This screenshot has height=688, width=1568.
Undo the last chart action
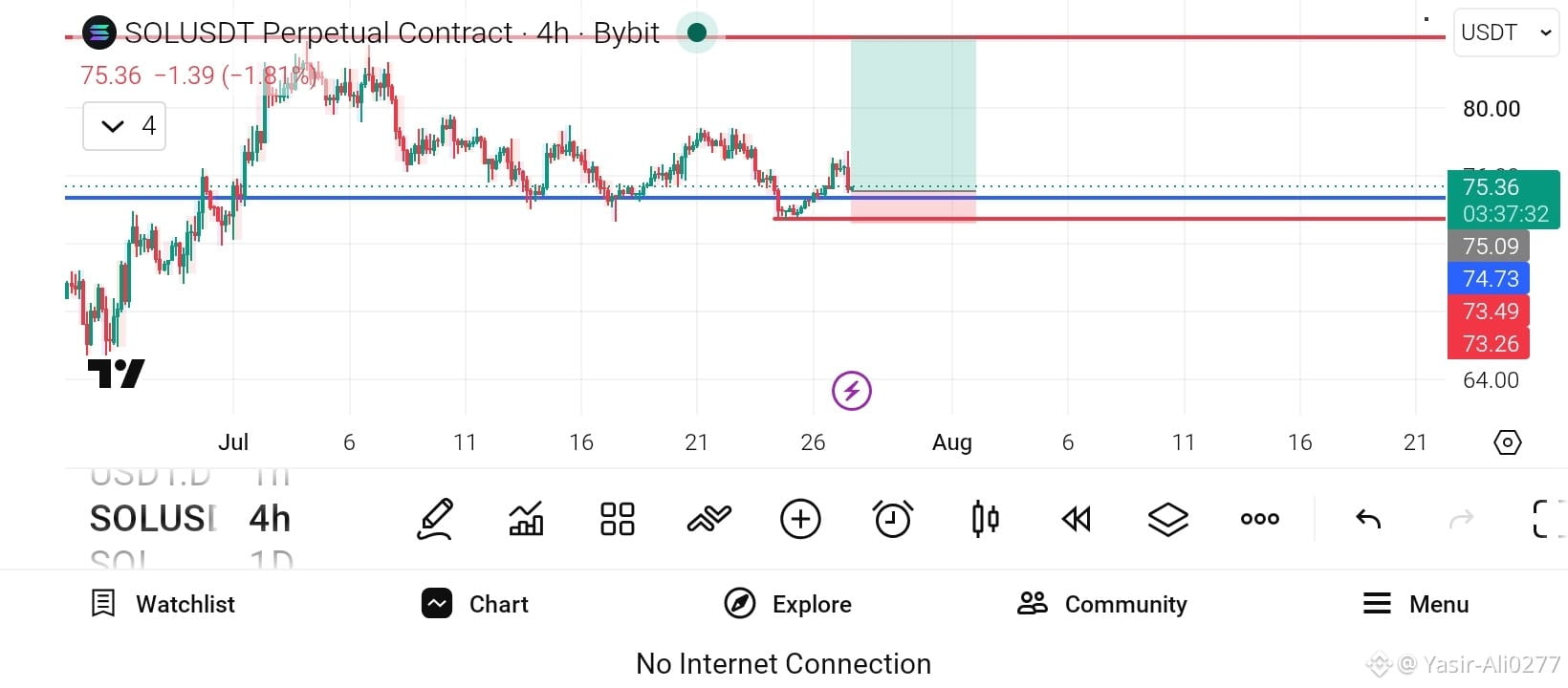click(x=1368, y=519)
